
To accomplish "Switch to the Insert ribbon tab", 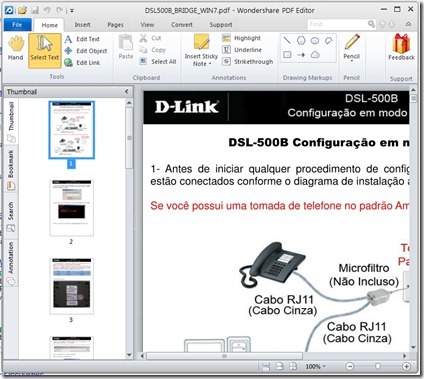I will (x=82, y=25).
